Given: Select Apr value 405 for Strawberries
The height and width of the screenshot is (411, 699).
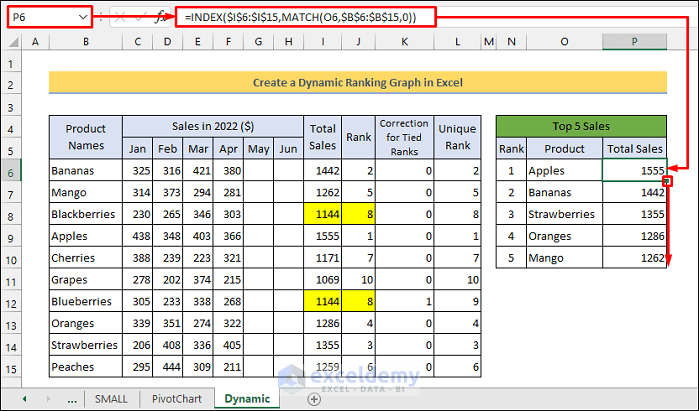Looking at the screenshot, I should point(228,345).
